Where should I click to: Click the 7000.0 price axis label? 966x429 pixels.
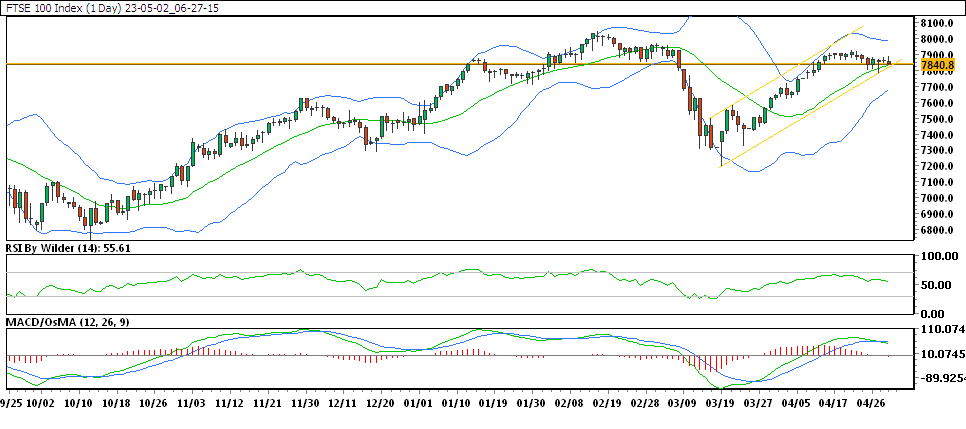tap(937, 198)
